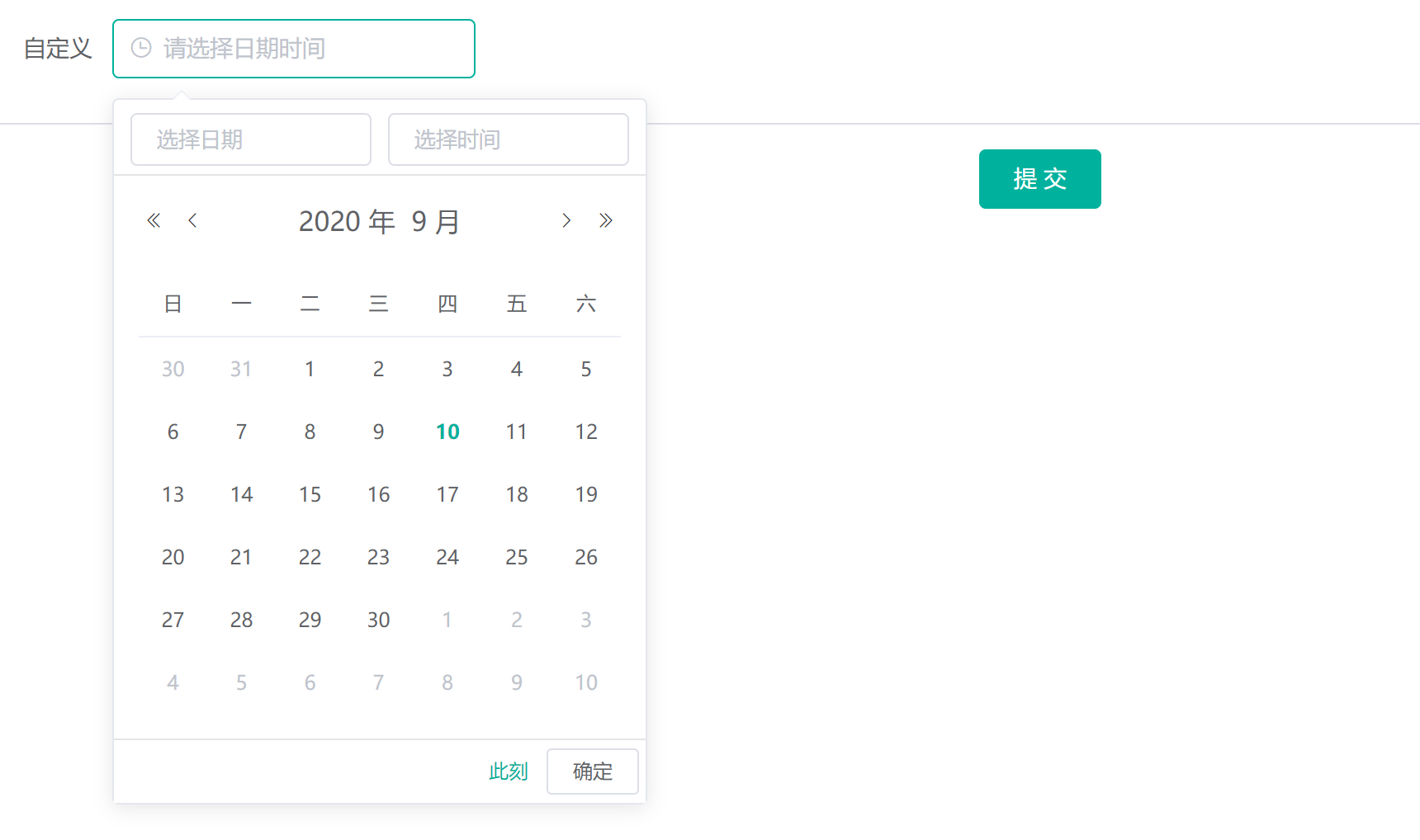Image resolution: width=1420 pixels, height=840 pixels.
Task: Choose September 26 on the calendar
Action: click(x=586, y=557)
